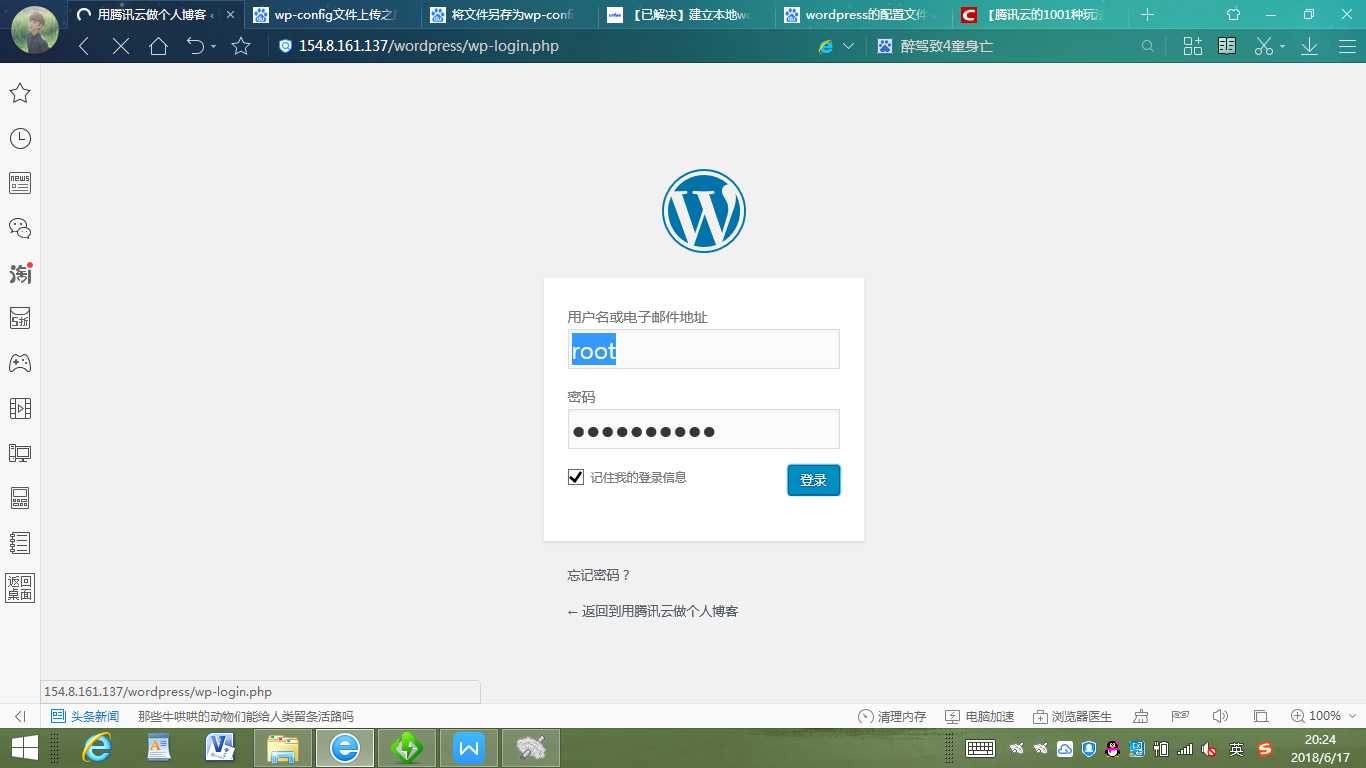Click the skin/theme shirt icon in title bar
Screen dimensions: 1366x768
(1233, 15)
